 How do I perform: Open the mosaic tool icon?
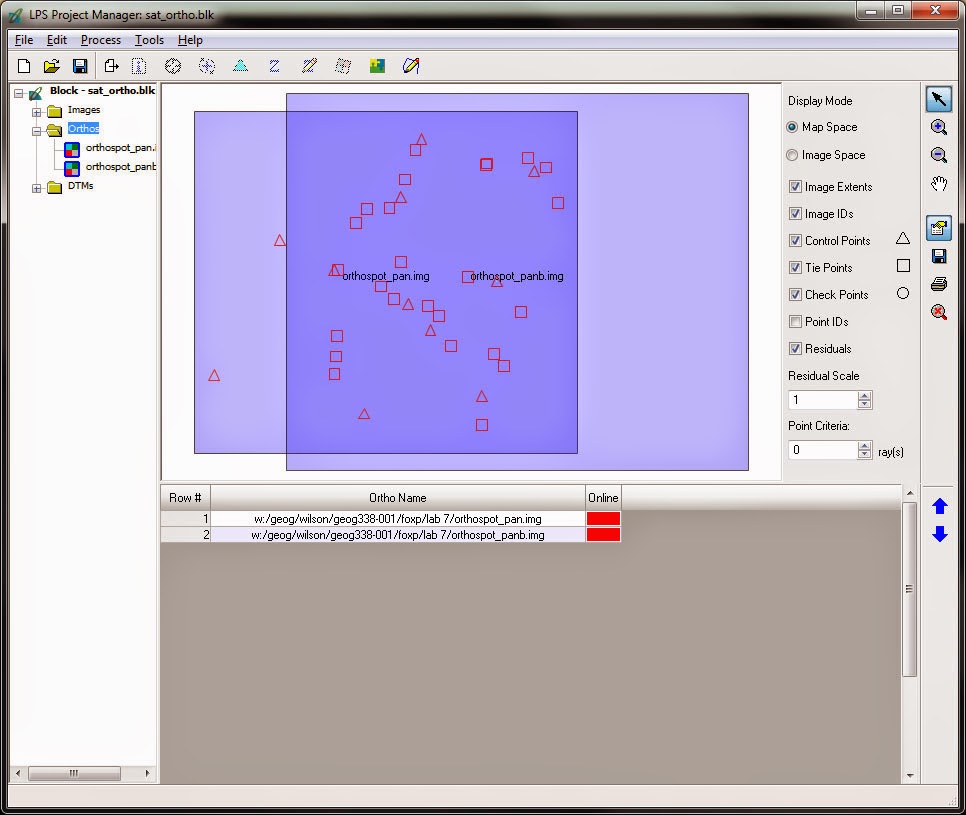[x=377, y=66]
